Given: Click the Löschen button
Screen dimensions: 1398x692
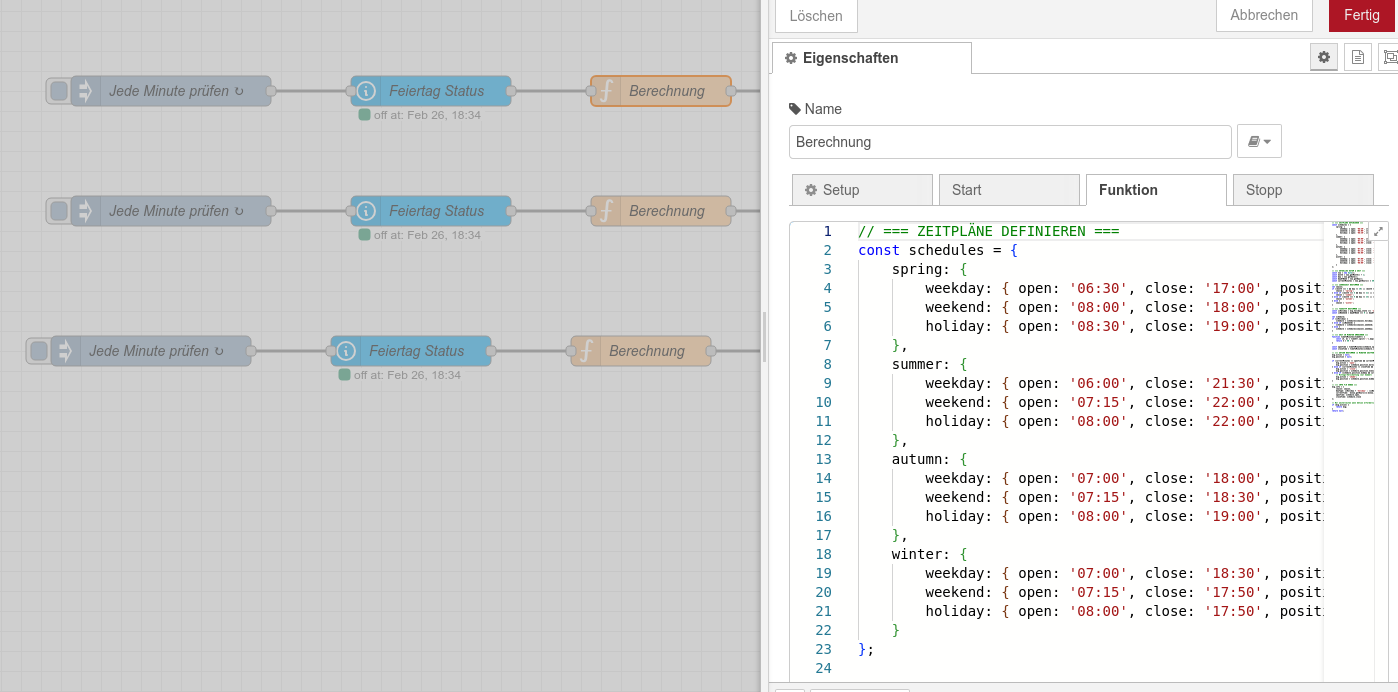Looking at the screenshot, I should point(815,15).
